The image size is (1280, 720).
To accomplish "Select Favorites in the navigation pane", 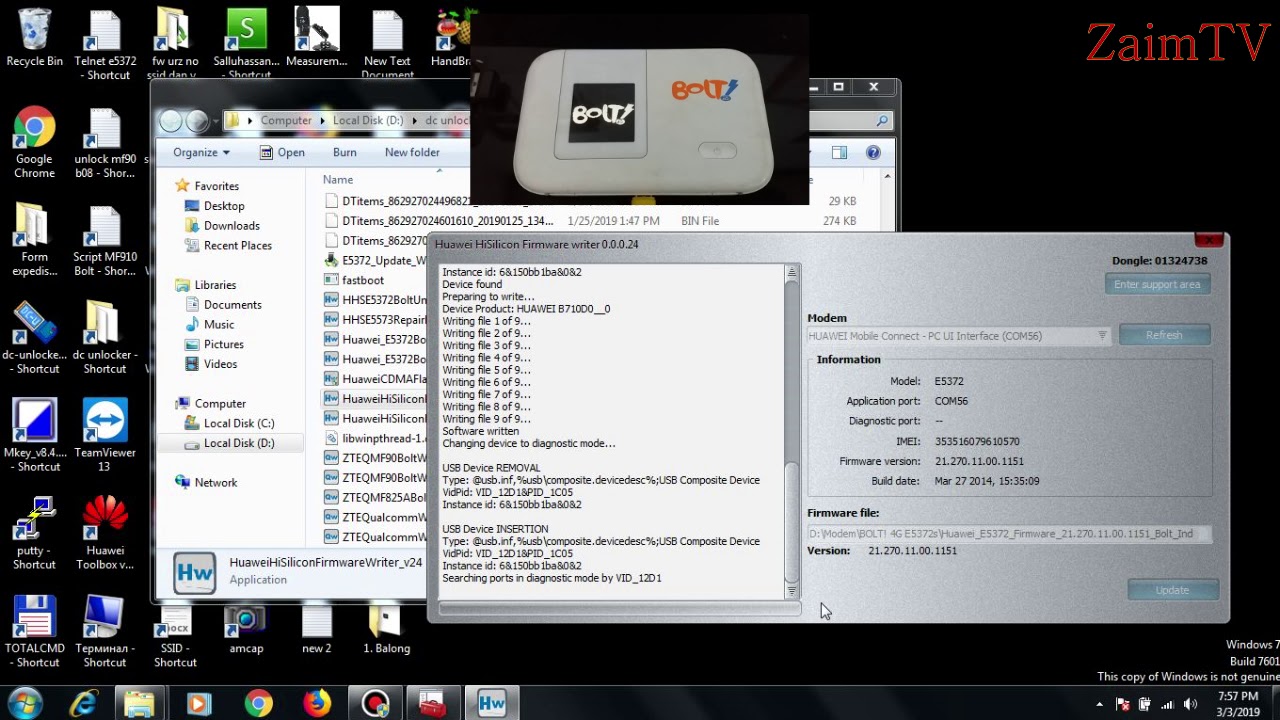I will click(216, 186).
